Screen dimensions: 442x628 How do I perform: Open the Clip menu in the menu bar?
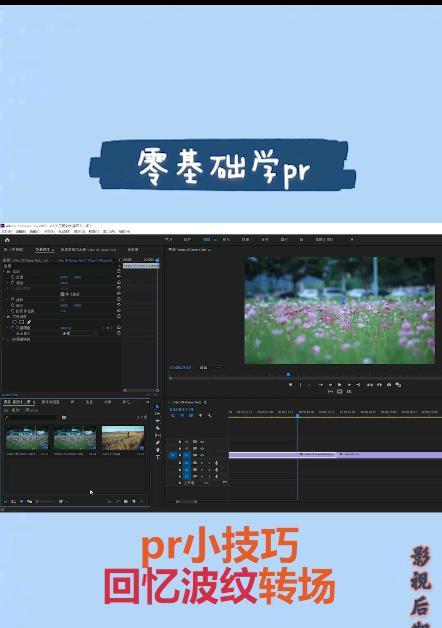point(35,231)
